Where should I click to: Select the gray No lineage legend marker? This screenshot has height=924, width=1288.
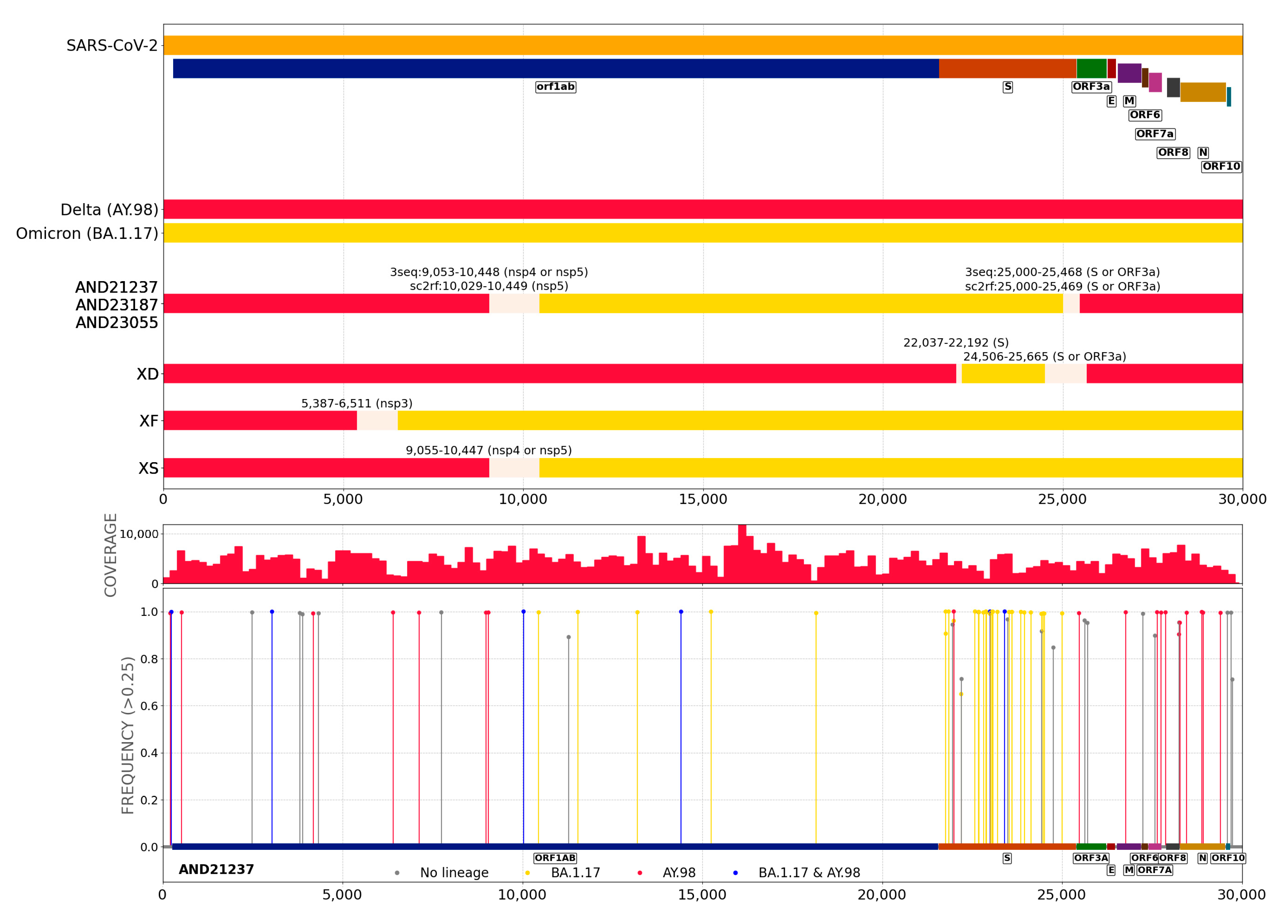pos(397,873)
